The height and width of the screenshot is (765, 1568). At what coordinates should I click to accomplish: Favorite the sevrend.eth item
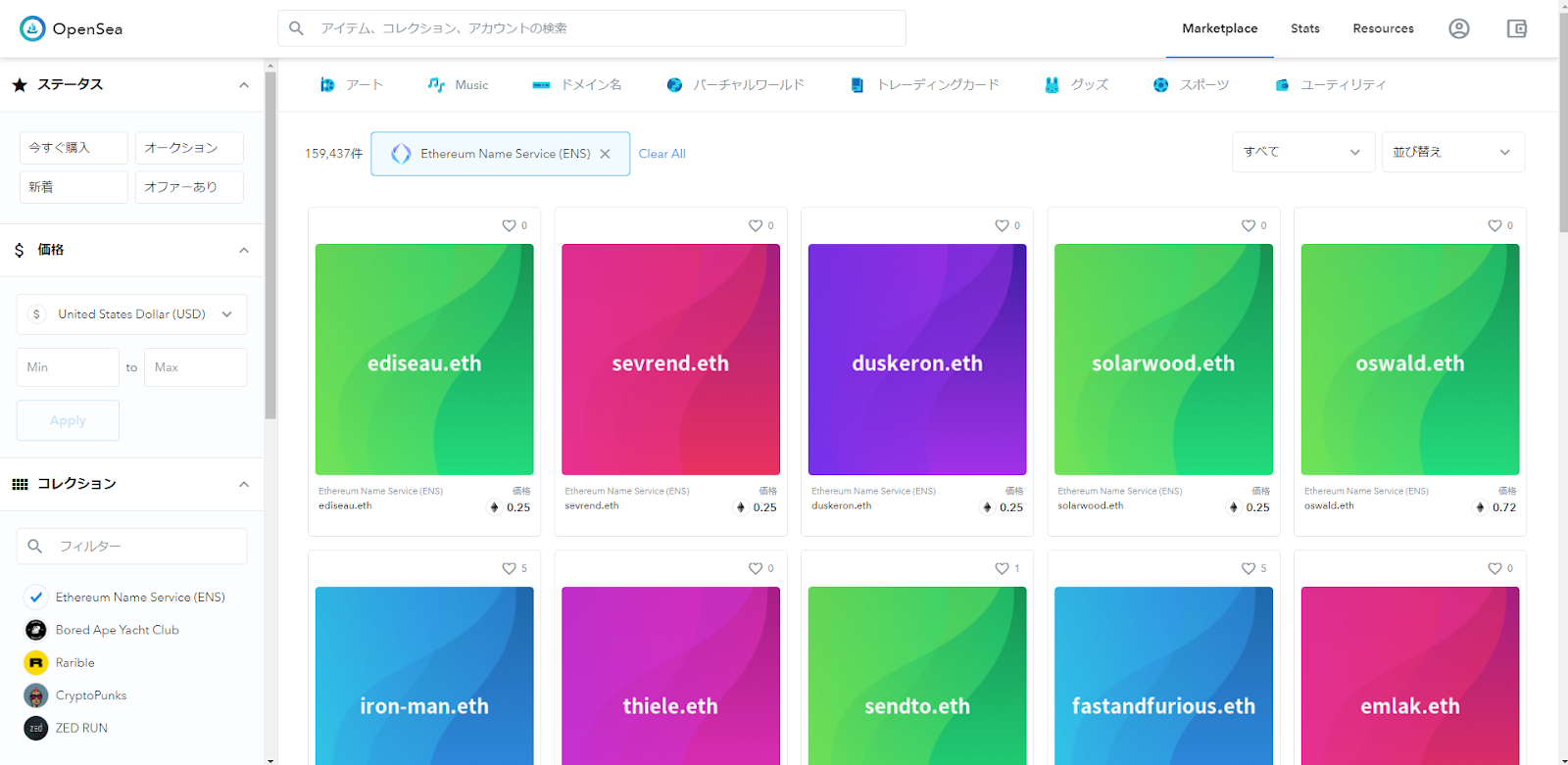click(756, 225)
